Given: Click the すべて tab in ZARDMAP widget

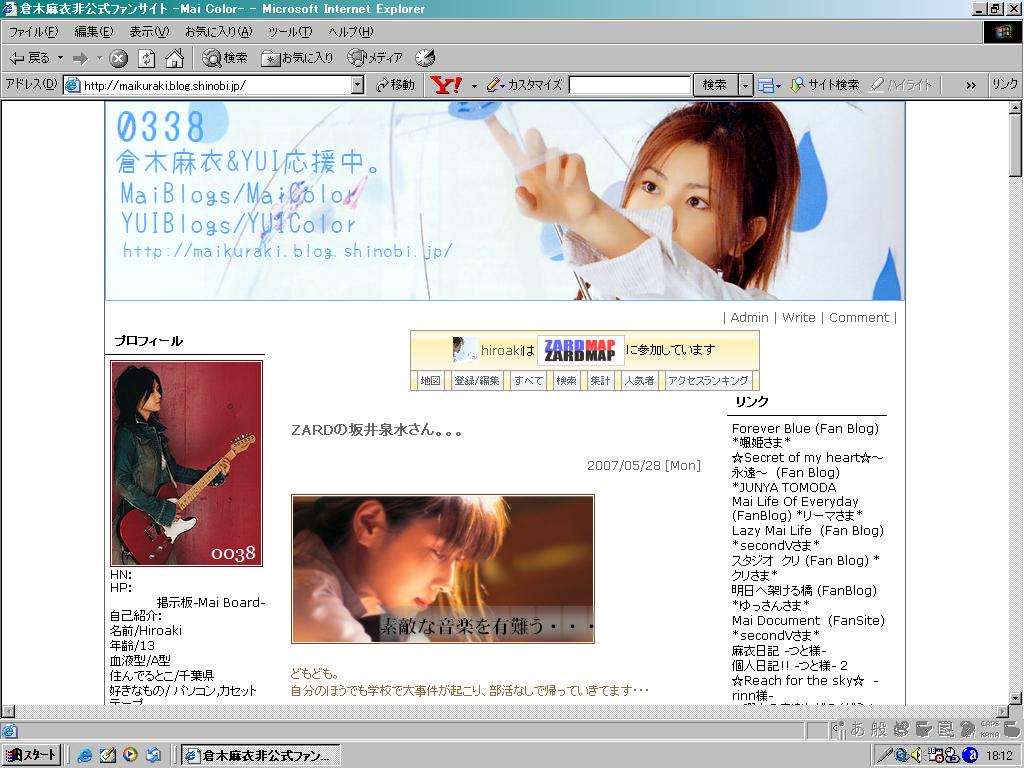Looking at the screenshot, I should (528, 381).
